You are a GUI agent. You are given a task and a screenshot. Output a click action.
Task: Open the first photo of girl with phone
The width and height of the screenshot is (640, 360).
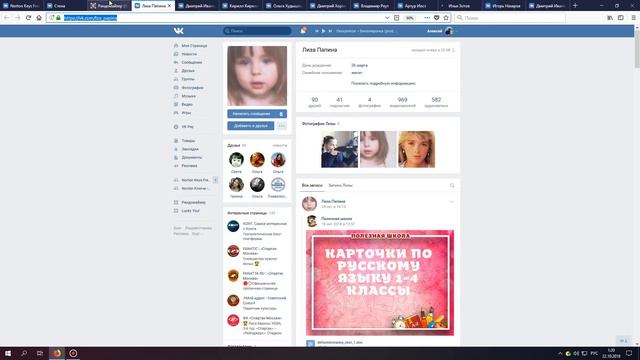point(339,149)
